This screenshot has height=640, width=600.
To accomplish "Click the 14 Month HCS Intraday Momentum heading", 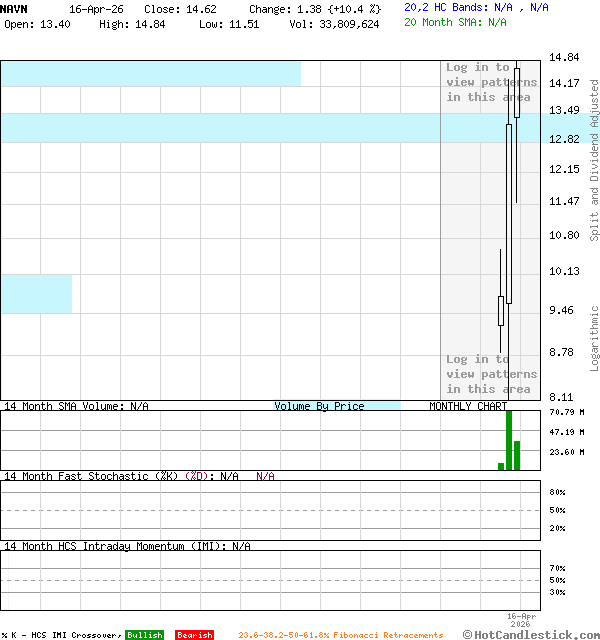I will (x=126, y=546).
